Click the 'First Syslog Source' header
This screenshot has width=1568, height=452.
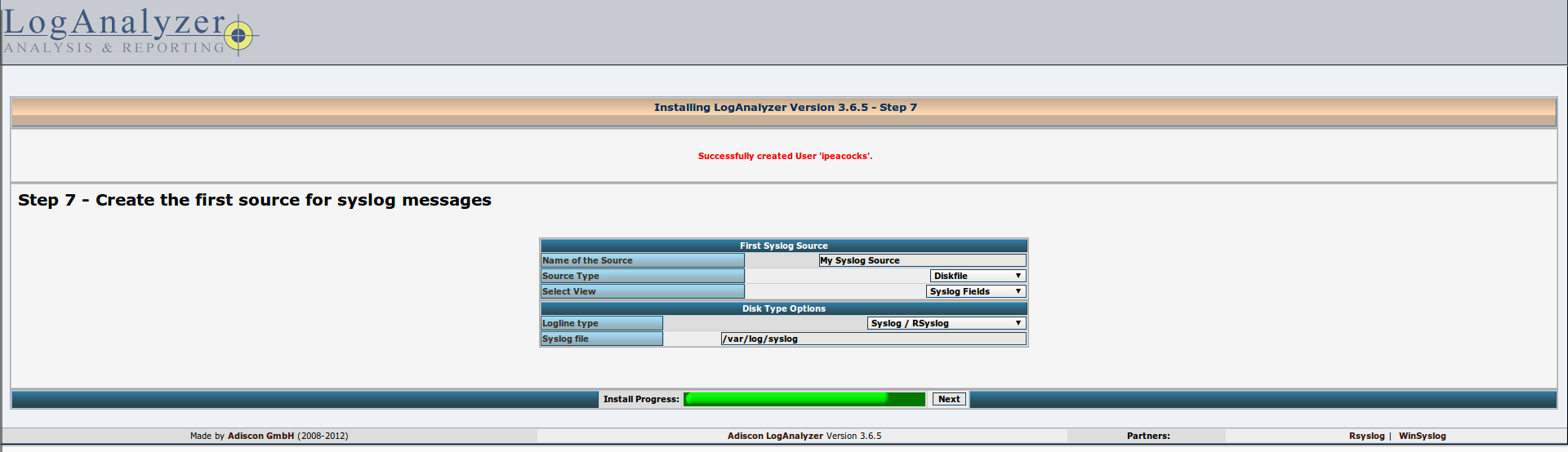click(784, 246)
